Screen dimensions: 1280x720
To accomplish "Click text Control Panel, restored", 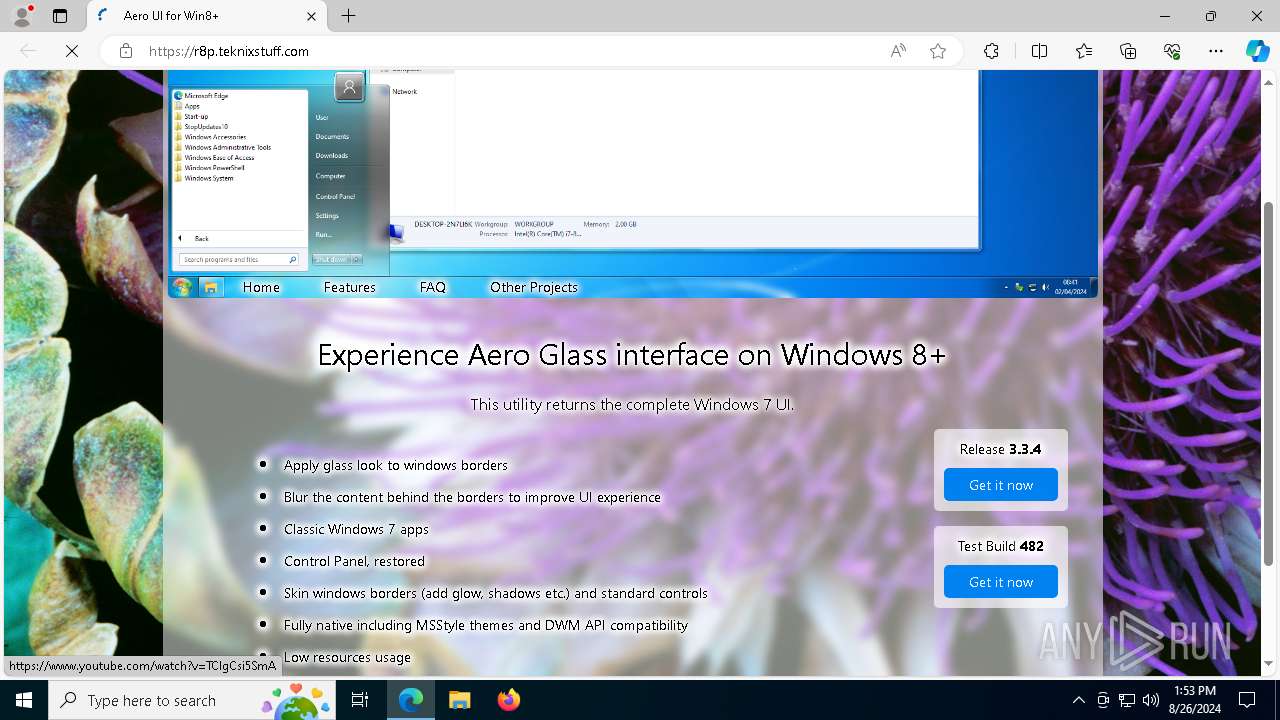I will click(354, 561).
